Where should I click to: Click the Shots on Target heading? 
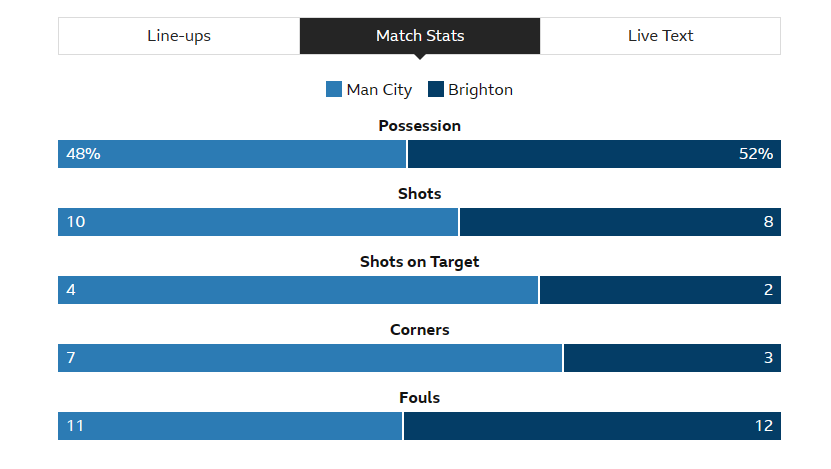(420, 262)
